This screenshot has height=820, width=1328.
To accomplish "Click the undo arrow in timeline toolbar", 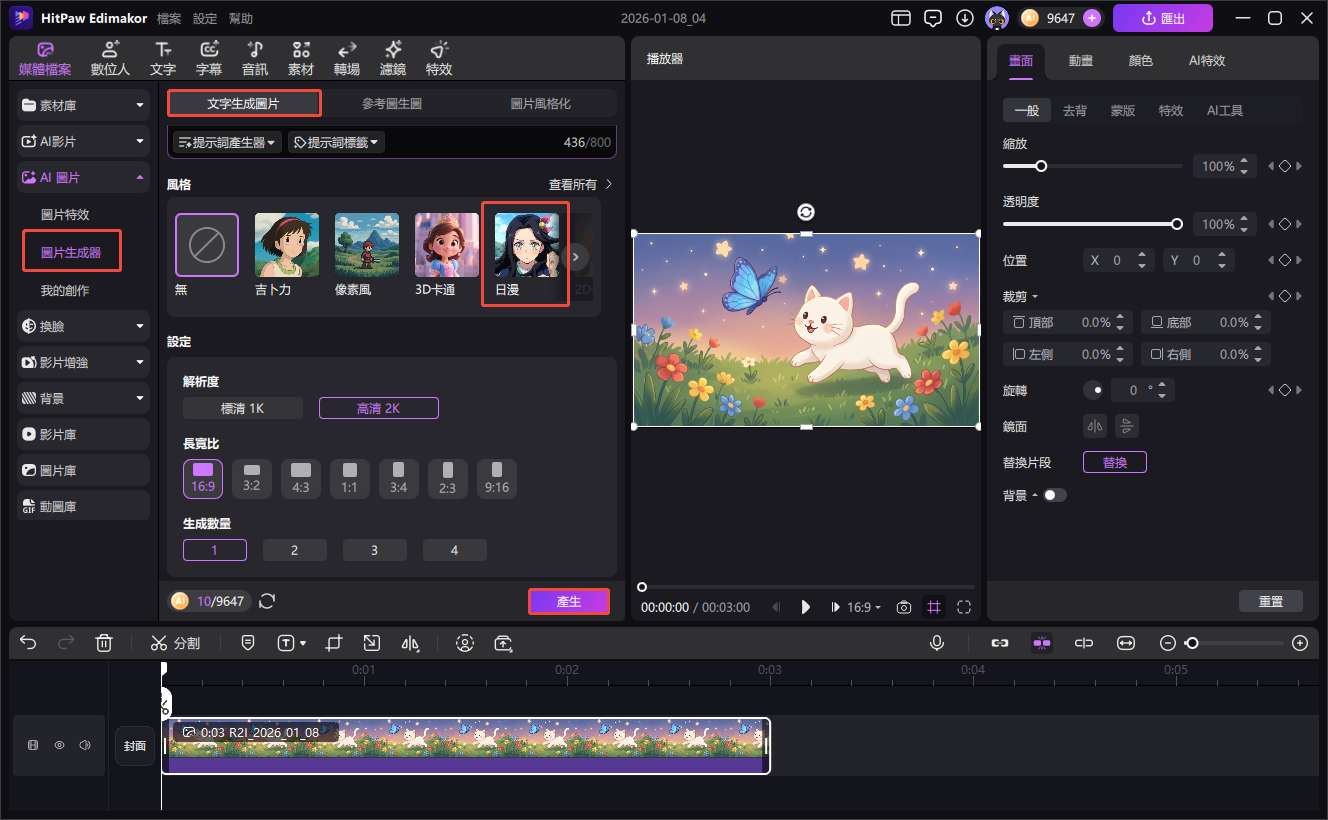I will point(28,643).
